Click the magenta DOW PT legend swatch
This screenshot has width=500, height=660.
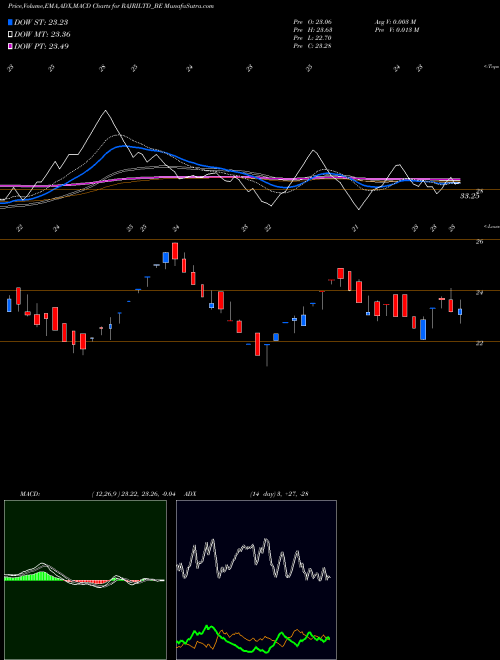point(10,46)
